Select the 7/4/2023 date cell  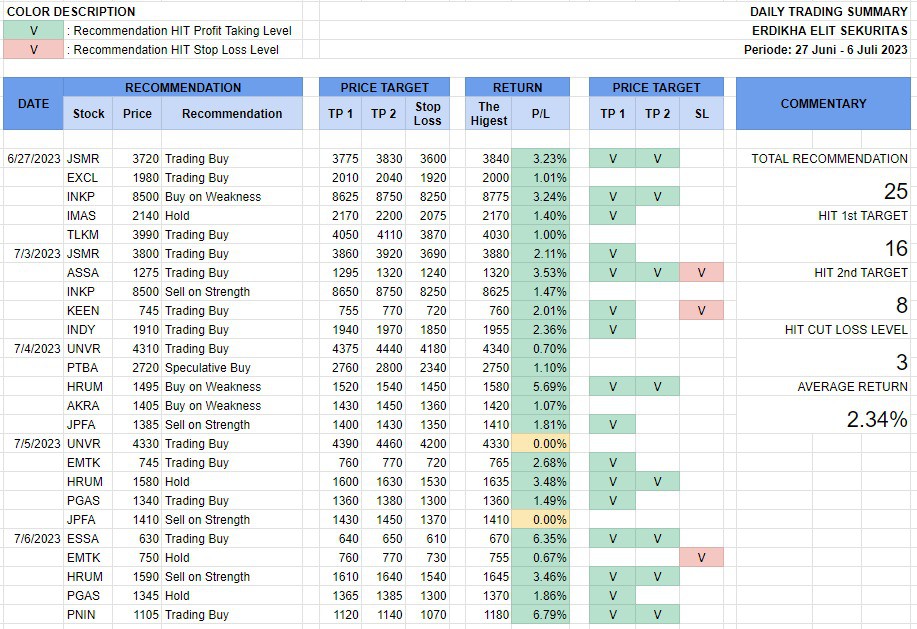click(x=33, y=349)
